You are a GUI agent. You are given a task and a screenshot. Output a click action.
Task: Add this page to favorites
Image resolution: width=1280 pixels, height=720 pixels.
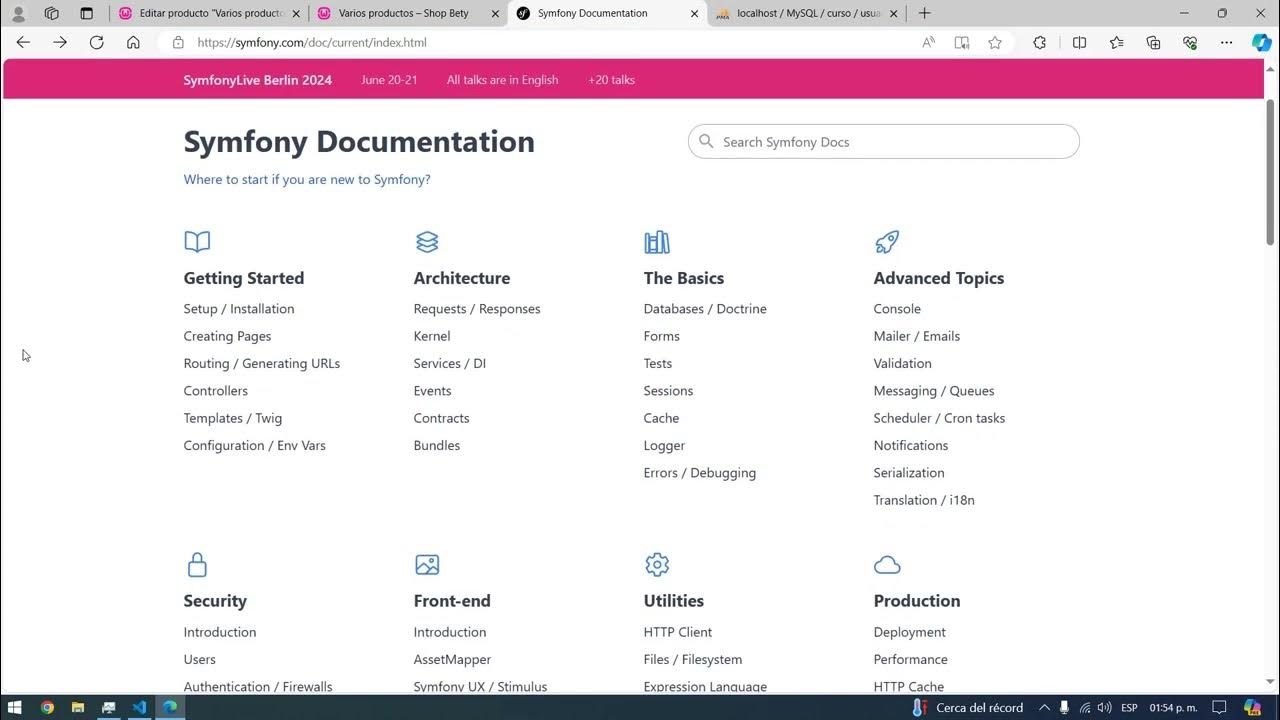(x=995, y=42)
